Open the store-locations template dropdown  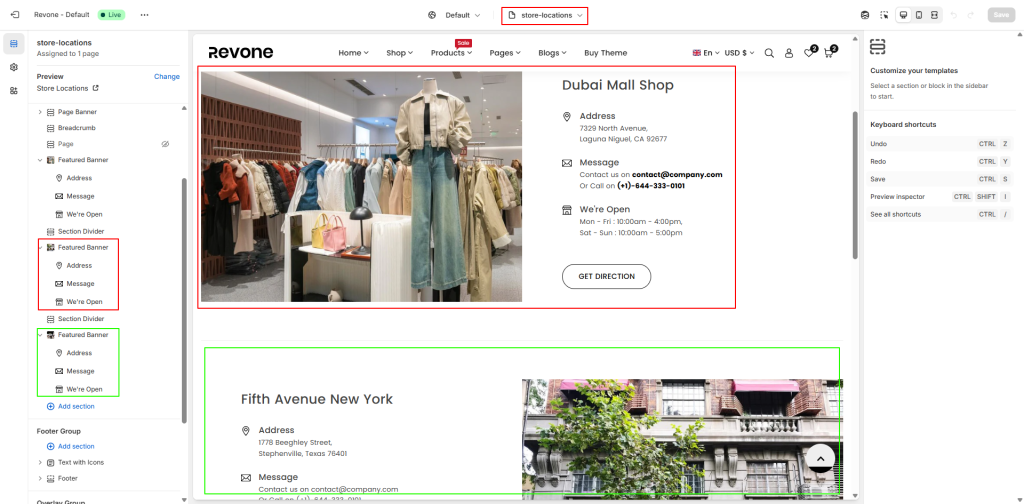click(x=545, y=15)
